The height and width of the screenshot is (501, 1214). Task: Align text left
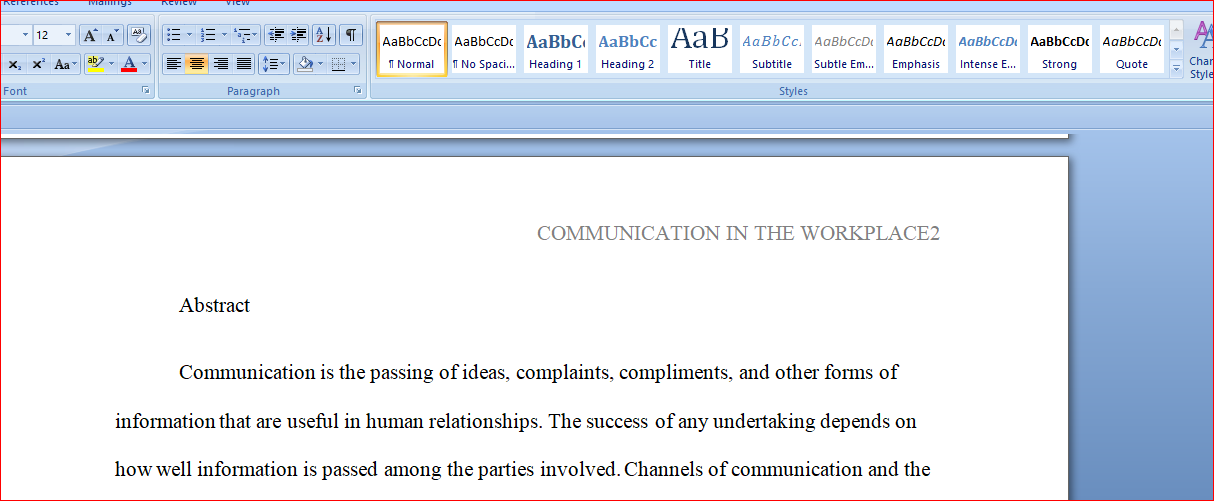click(x=174, y=64)
